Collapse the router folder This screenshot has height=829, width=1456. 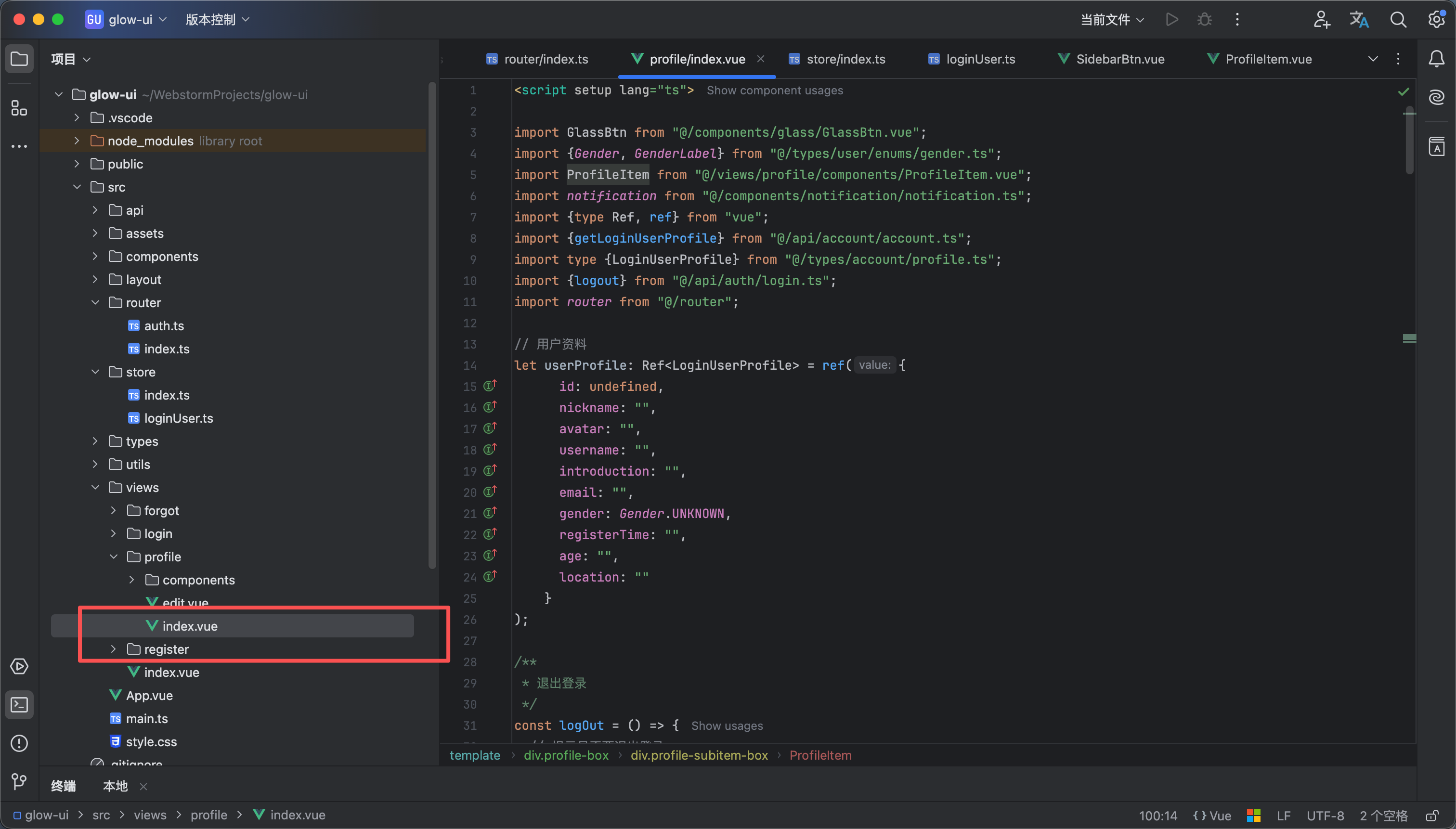pos(95,302)
